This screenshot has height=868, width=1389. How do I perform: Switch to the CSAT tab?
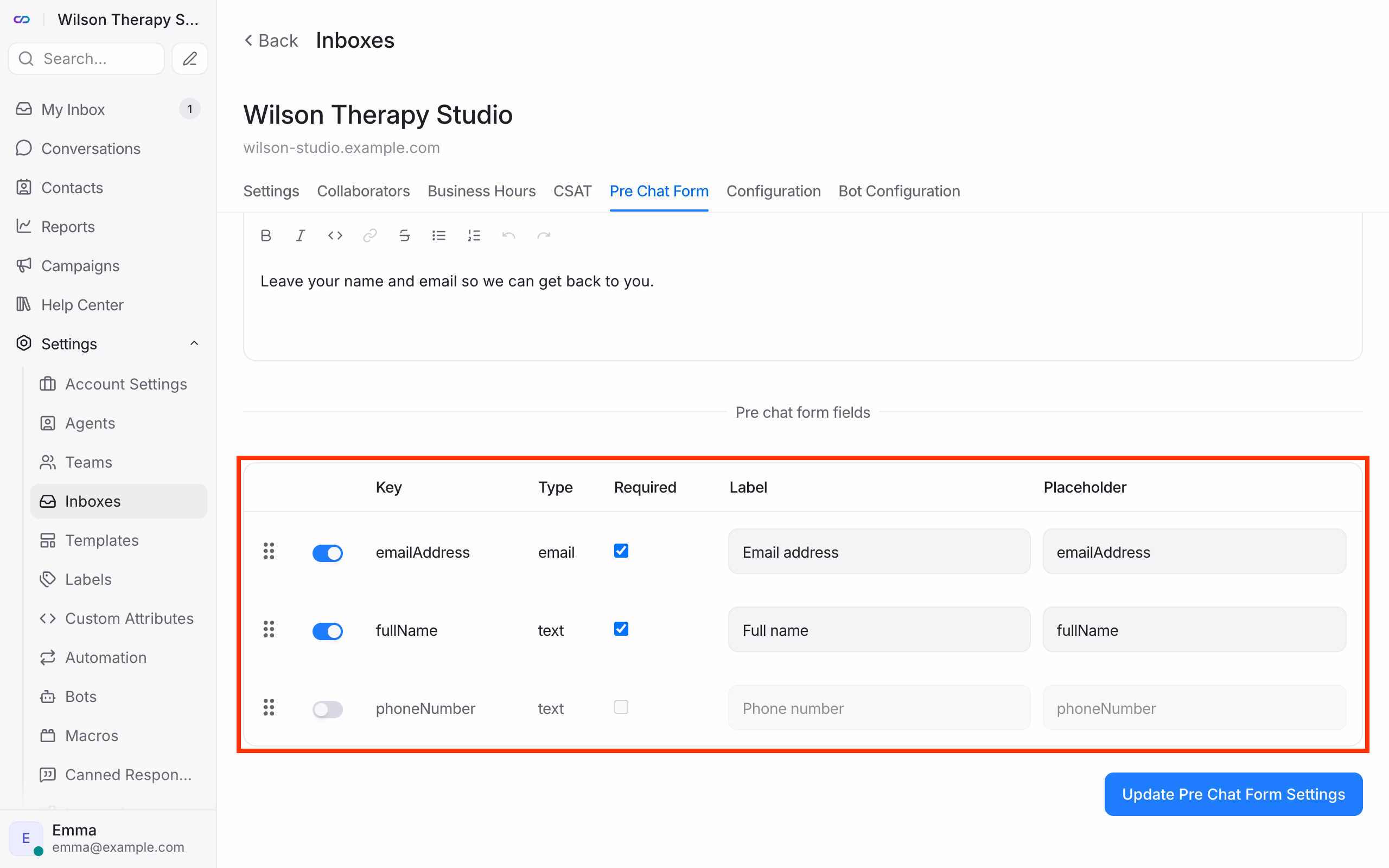tap(572, 191)
